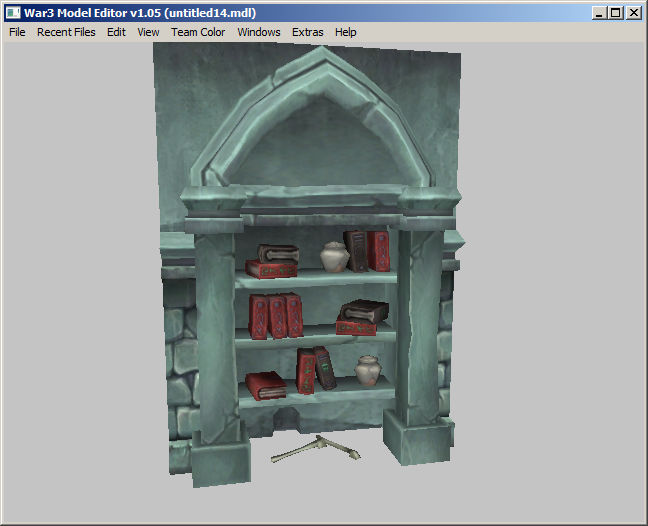
Task: Open the View menu
Action: point(148,32)
